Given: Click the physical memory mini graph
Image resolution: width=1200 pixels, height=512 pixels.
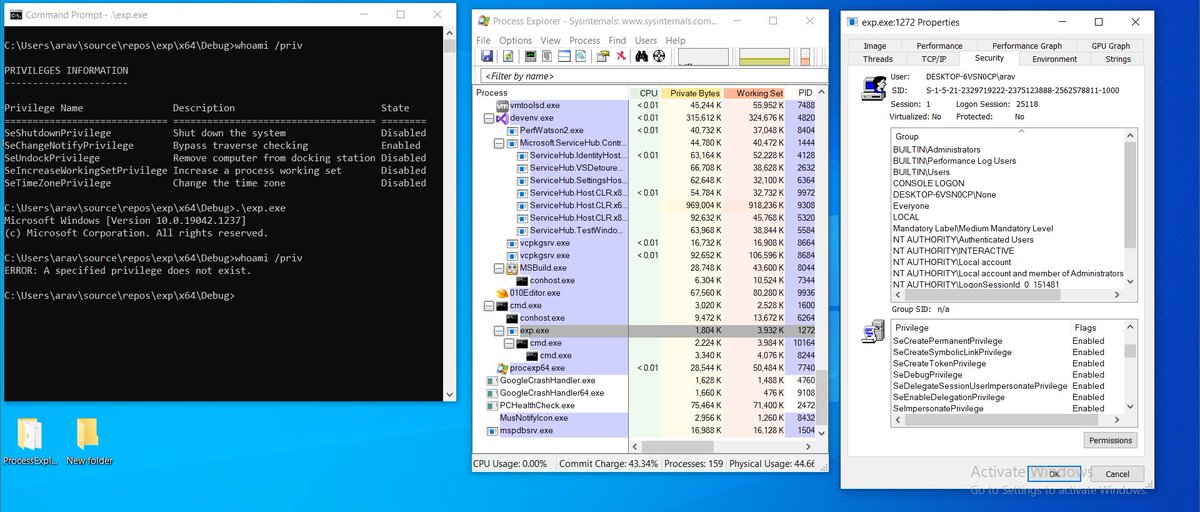Looking at the screenshot, I should 805,57.
